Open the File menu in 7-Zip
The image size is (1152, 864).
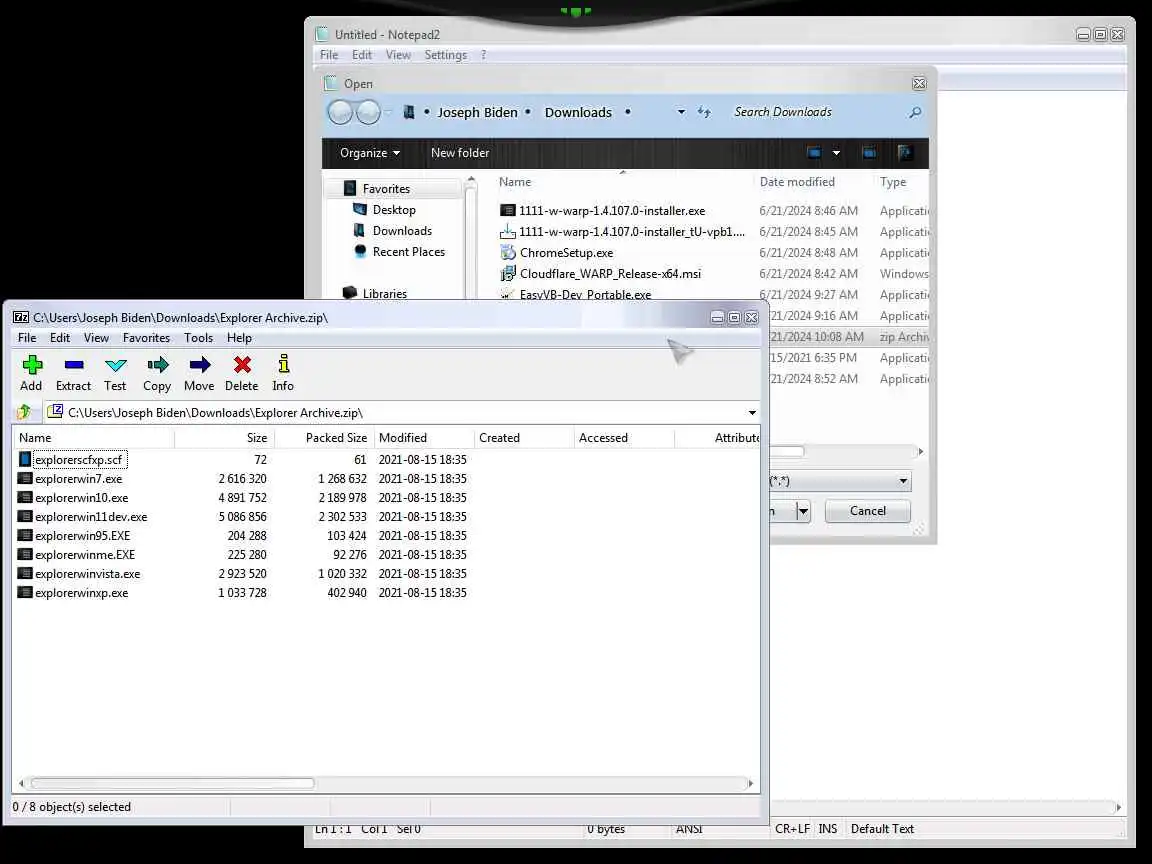pyautogui.click(x=27, y=338)
